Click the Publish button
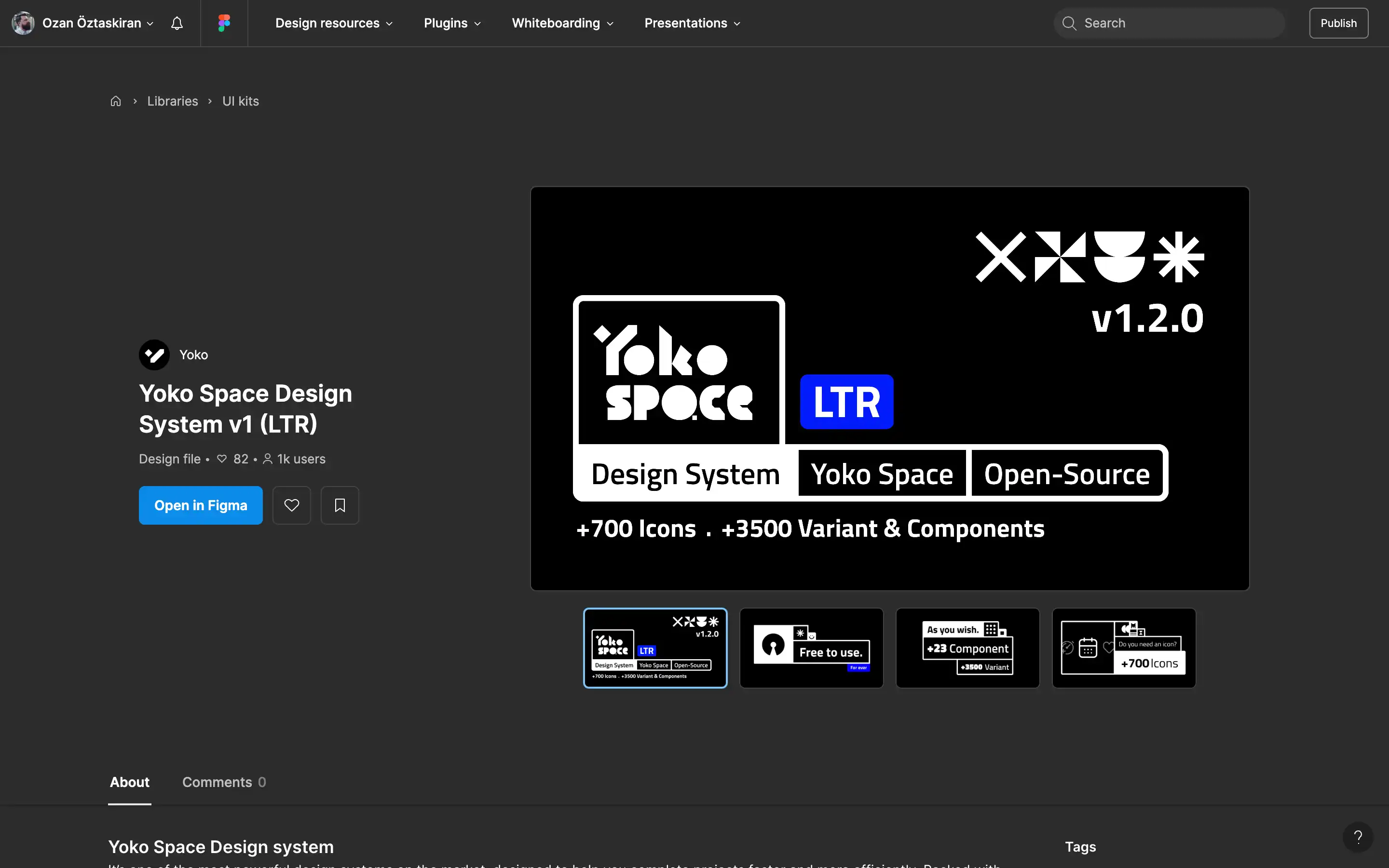The height and width of the screenshot is (868, 1389). (x=1338, y=23)
